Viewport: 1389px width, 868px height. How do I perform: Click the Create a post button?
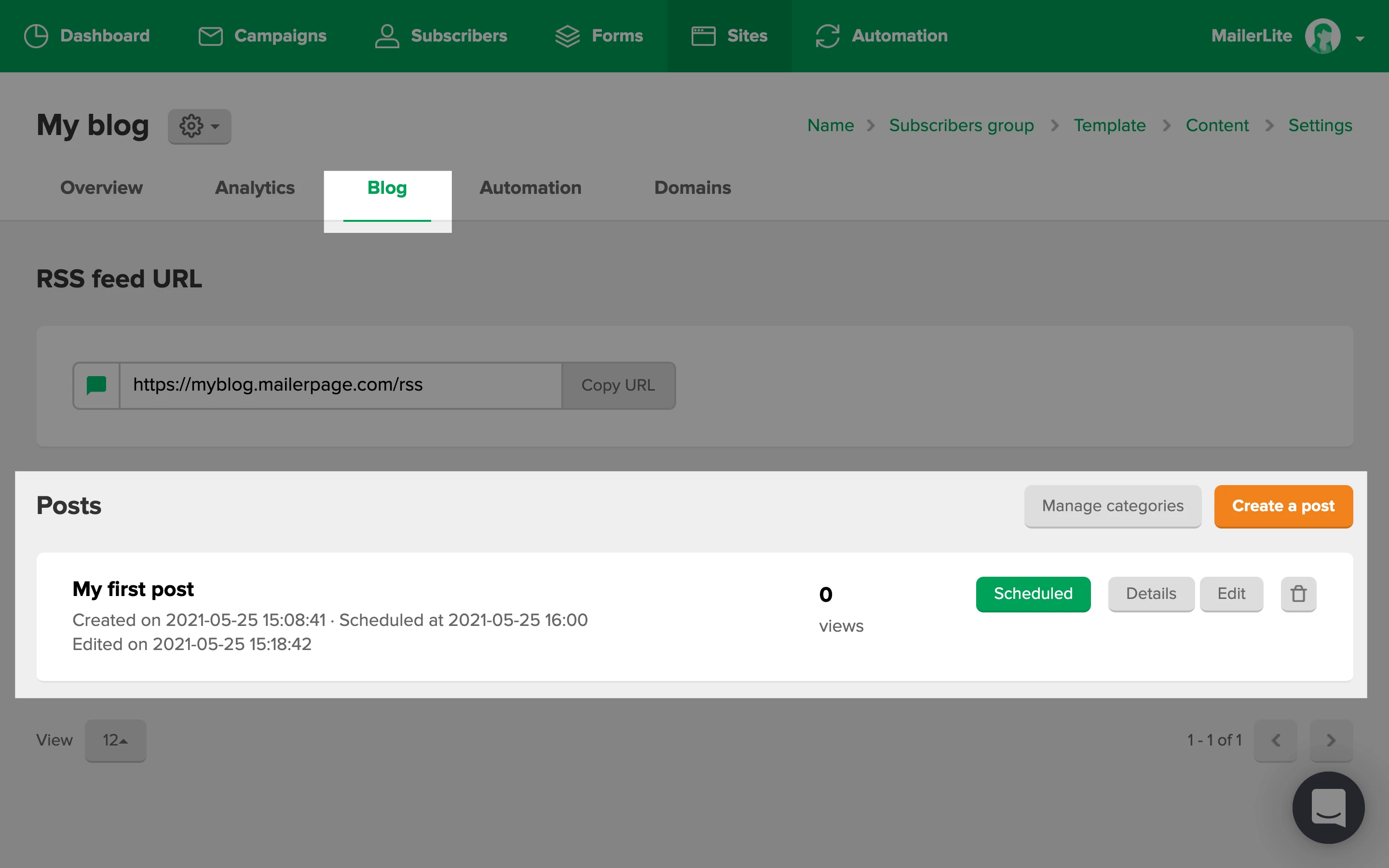pyautogui.click(x=1283, y=506)
